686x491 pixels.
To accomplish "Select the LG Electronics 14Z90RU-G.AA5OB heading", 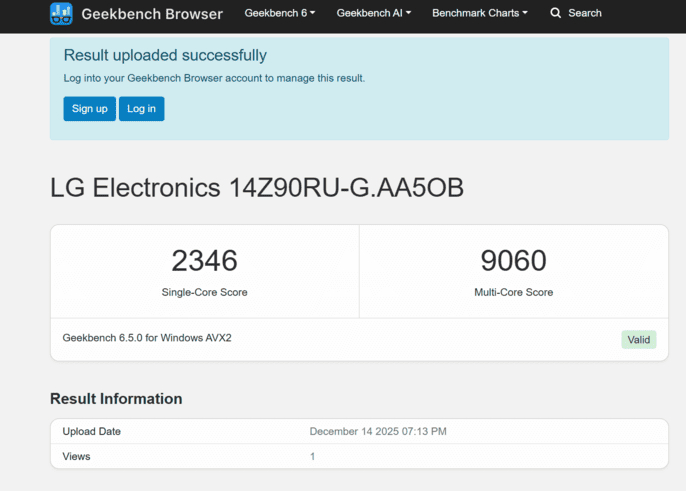I will click(257, 188).
